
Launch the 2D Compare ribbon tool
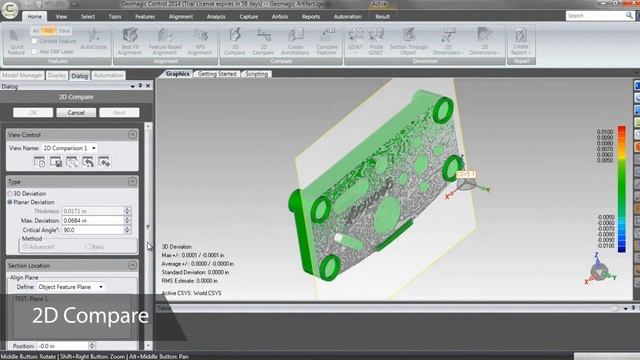tap(263, 42)
